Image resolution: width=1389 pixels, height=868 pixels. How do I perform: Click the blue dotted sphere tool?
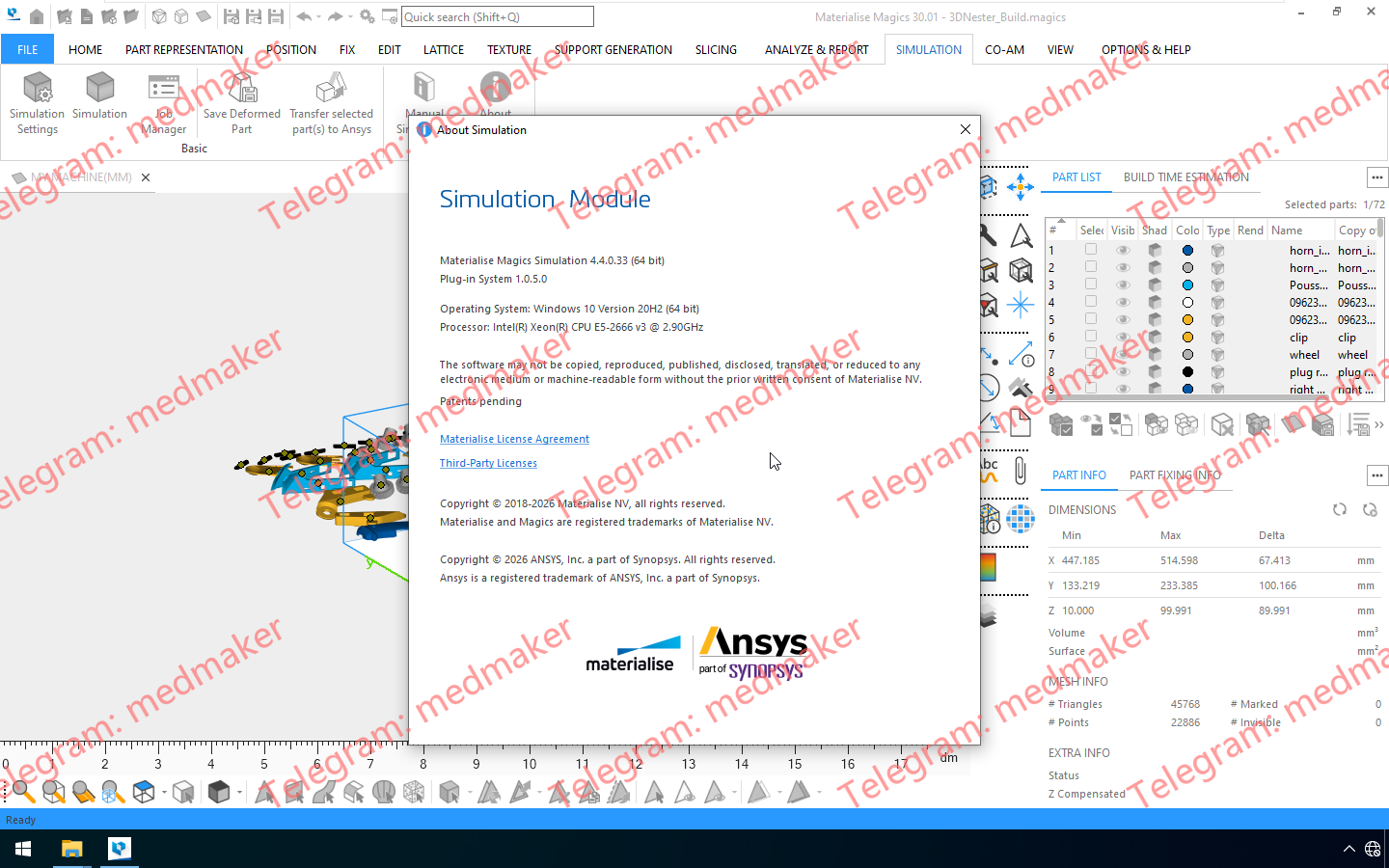click(x=1021, y=519)
